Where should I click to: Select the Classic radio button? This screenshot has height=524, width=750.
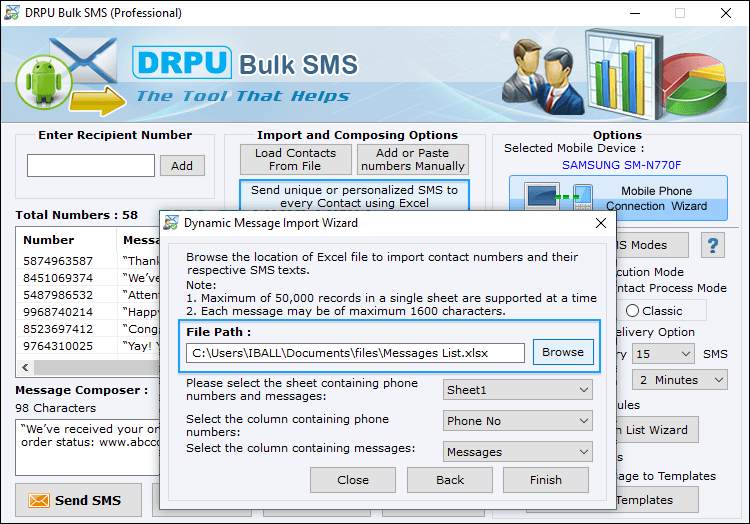point(632,311)
